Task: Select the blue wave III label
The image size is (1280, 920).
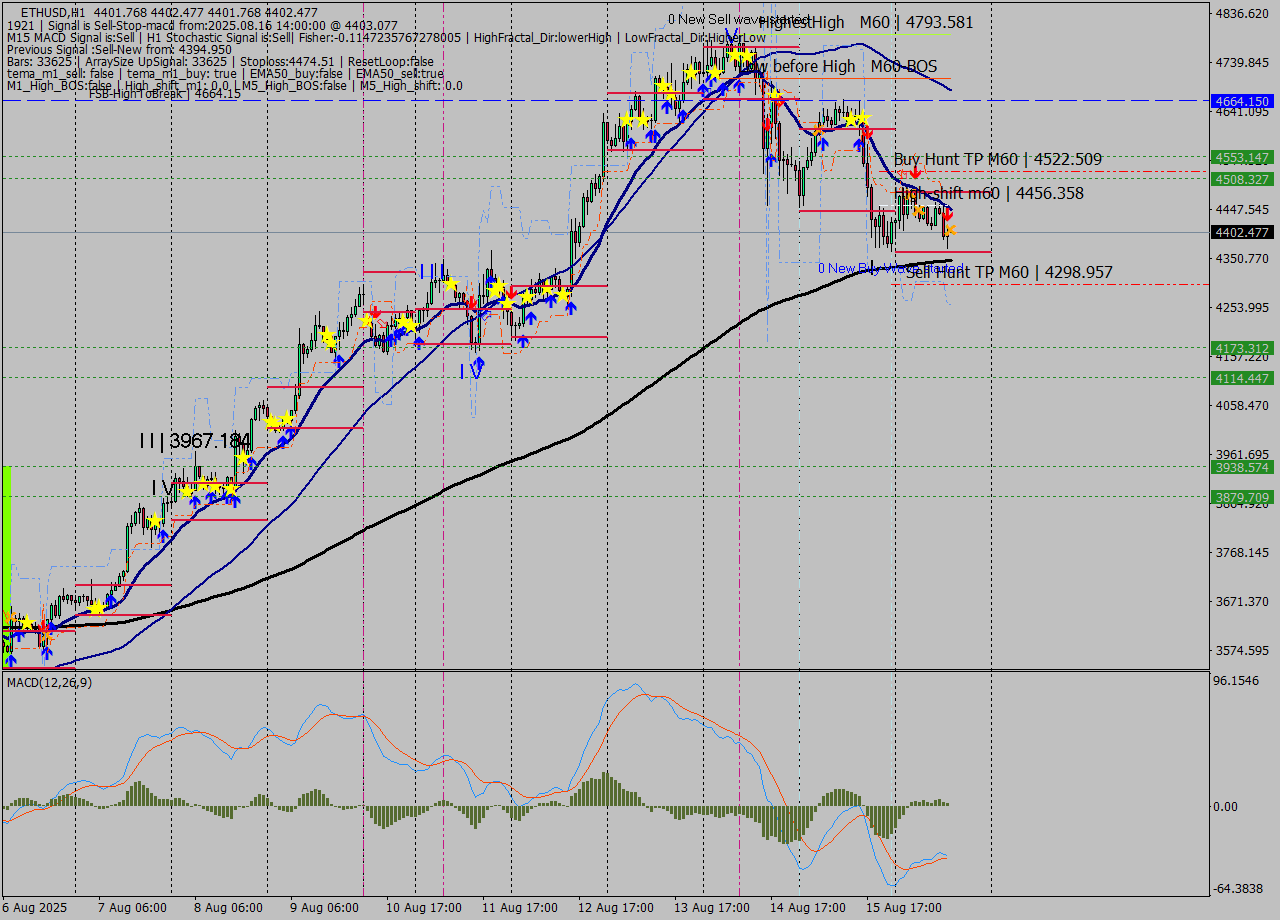Action: click(433, 270)
